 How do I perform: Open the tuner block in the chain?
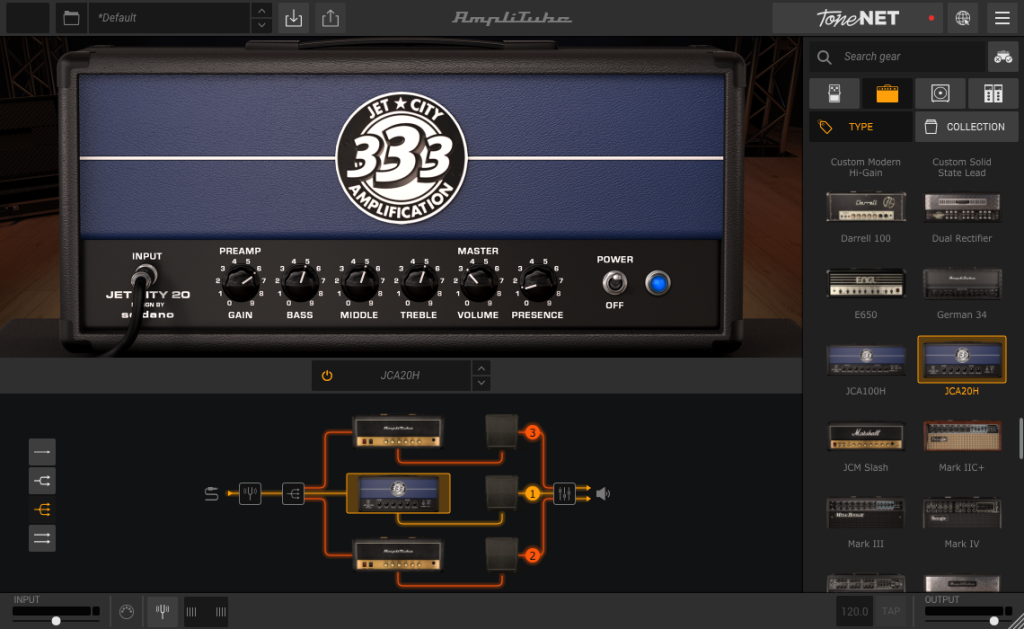(249, 493)
